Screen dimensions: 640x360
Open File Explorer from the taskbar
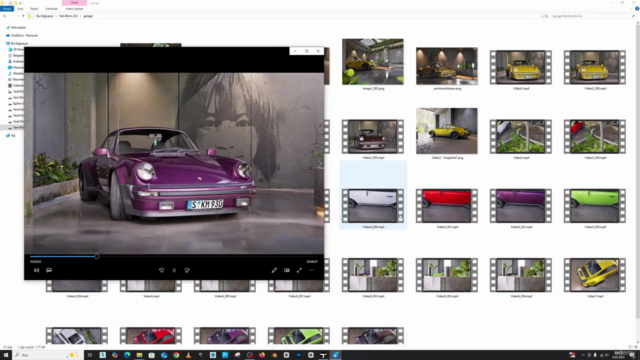(139, 355)
